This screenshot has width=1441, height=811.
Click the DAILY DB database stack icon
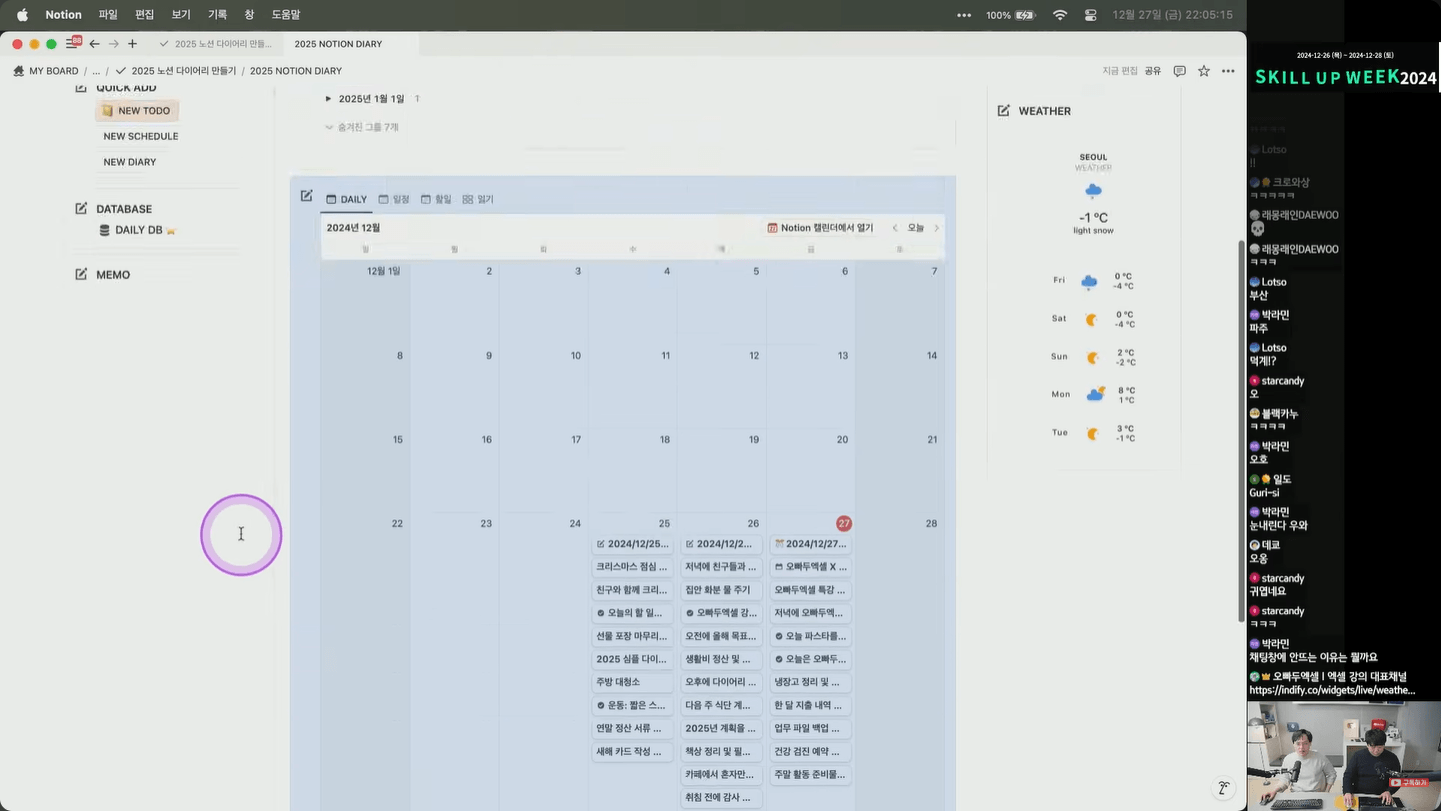click(x=105, y=230)
